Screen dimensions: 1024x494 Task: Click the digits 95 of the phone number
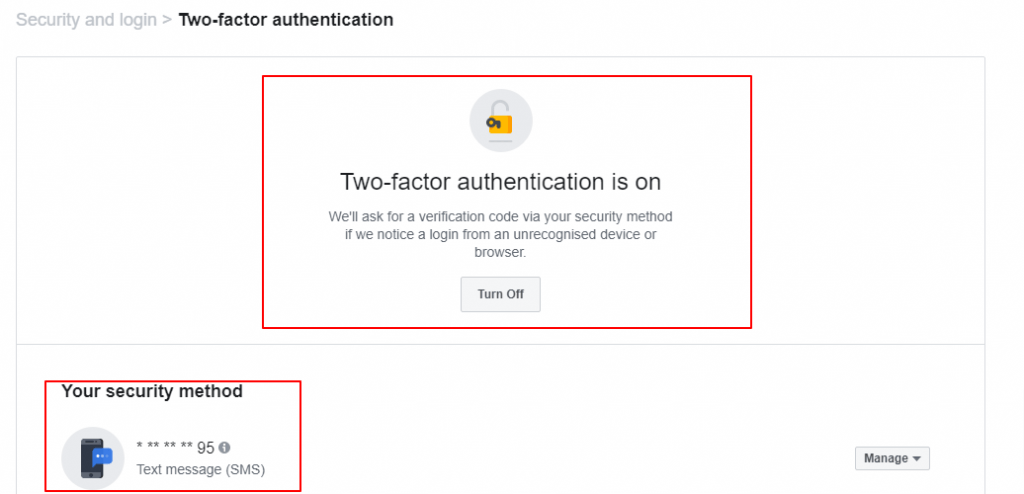206,448
